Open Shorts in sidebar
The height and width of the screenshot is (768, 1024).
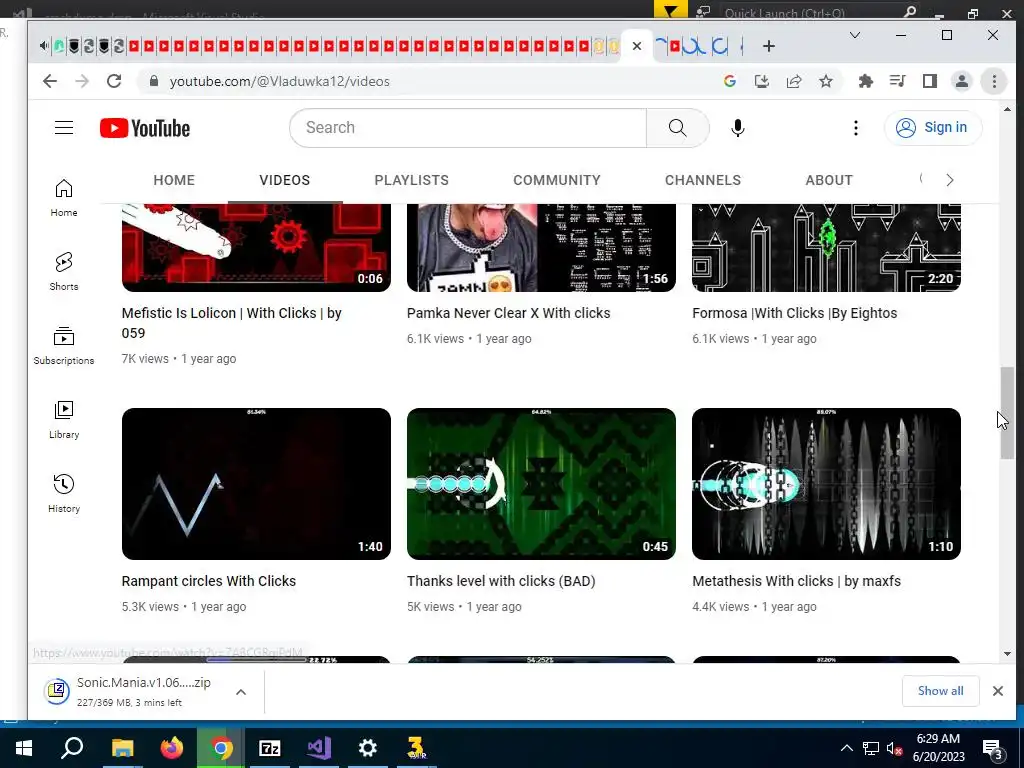coord(64,272)
